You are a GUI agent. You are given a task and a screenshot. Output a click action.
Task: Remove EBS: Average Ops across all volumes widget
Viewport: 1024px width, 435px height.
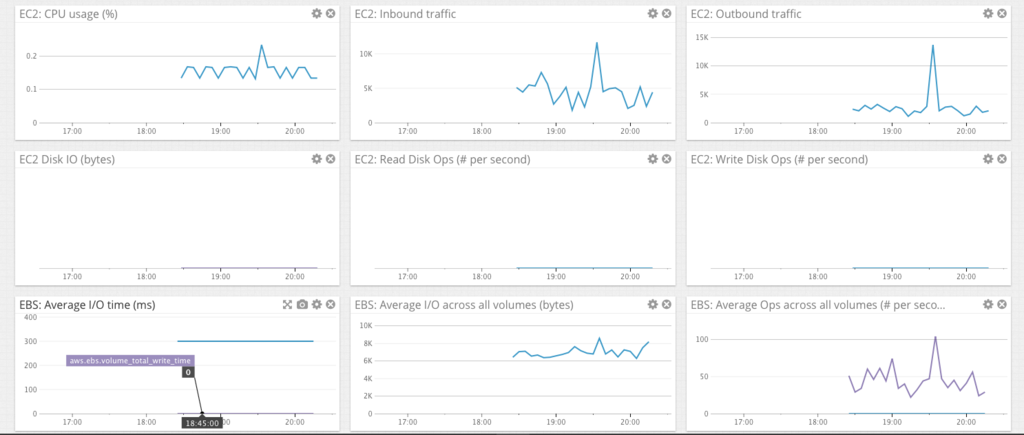pos(1002,304)
